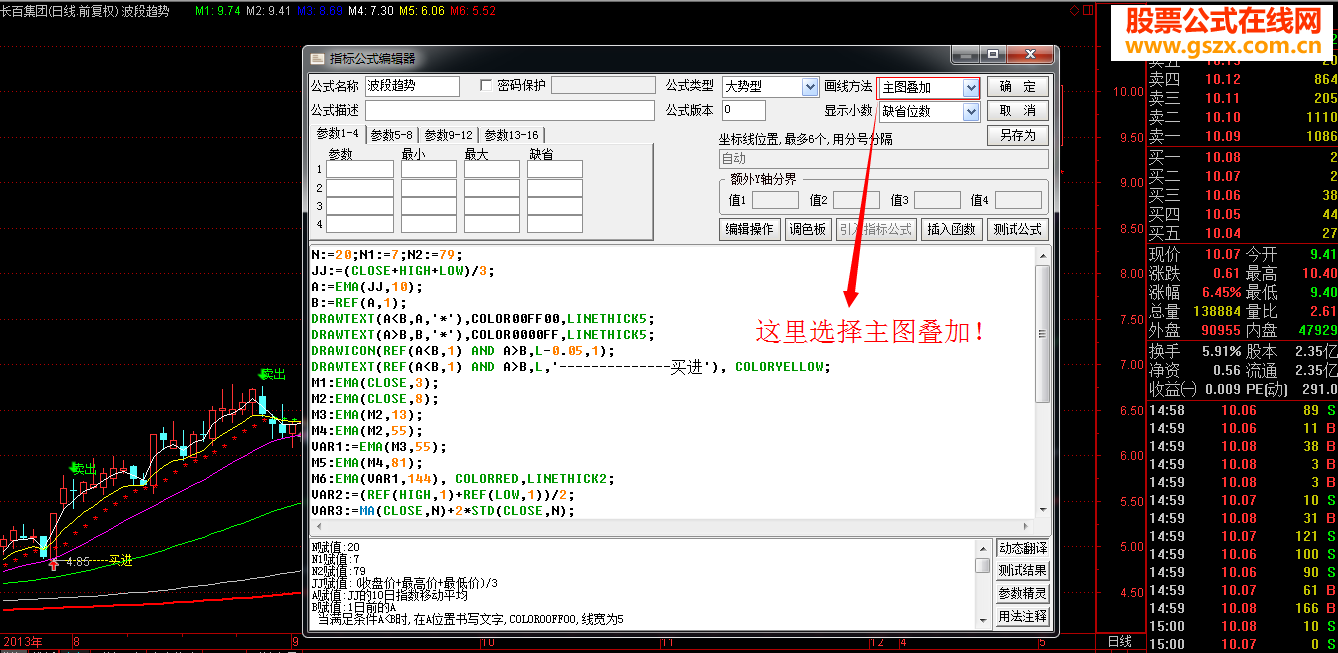Screen dimensions: 1338x653
Task: Click the 现价 10.07 value
Action: (x=1222, y=254)
